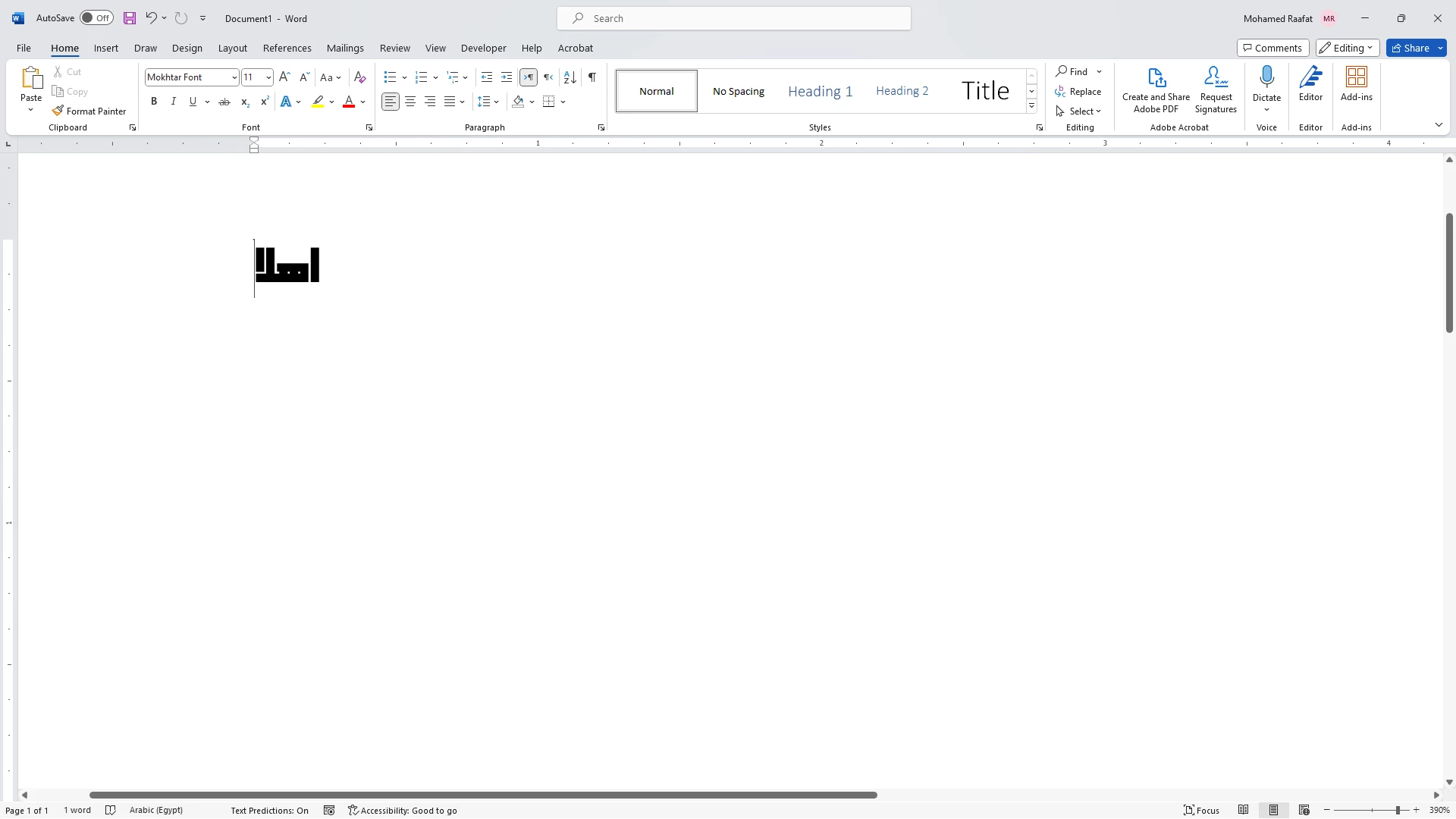Click the zoom slider handle
1456x819 pixels.
click(1397, 811)
